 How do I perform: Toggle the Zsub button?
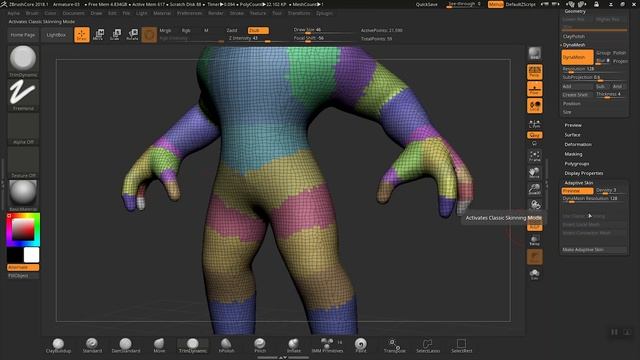(x=258, y=30)
